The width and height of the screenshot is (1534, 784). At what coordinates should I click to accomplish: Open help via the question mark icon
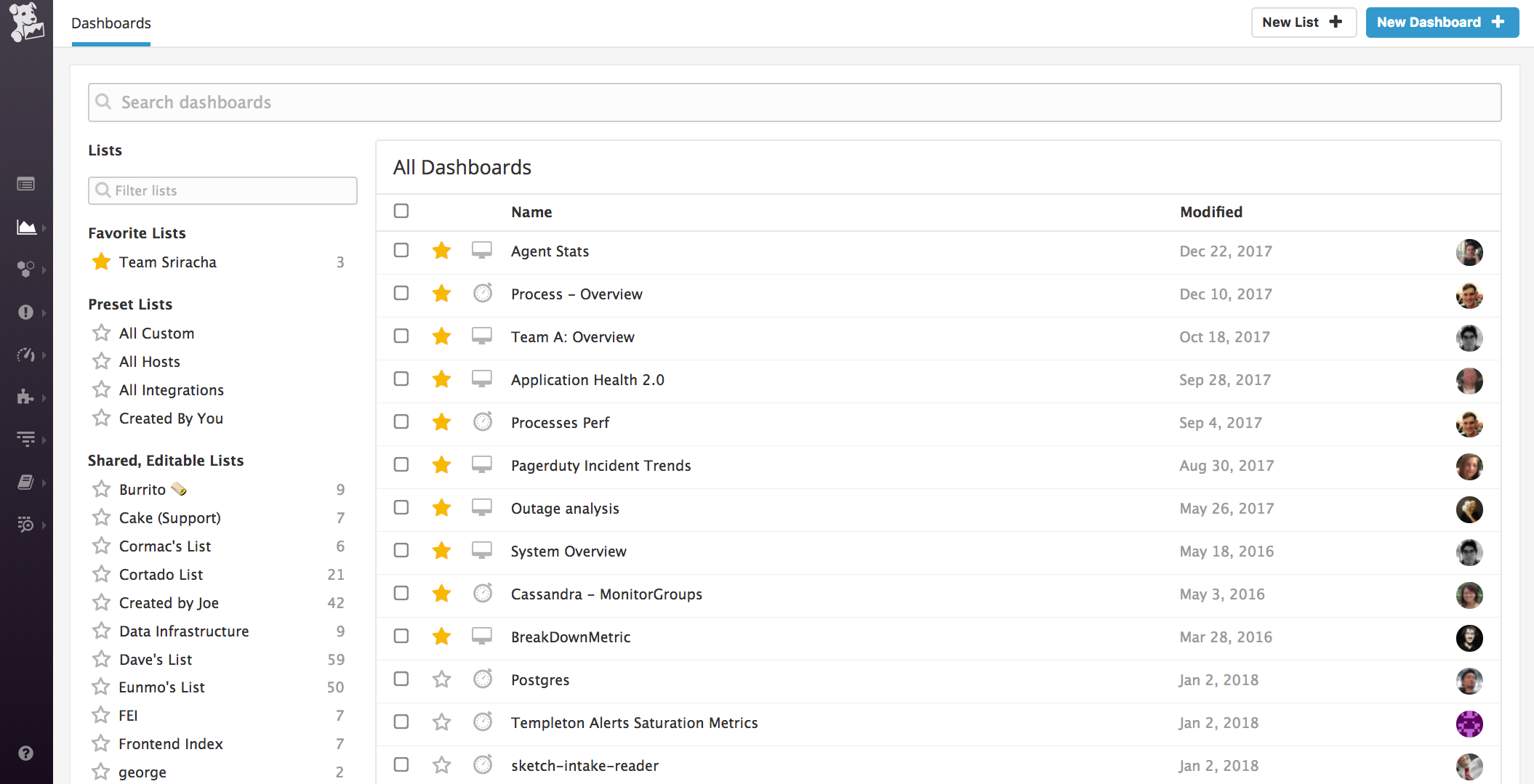[26, 753]
